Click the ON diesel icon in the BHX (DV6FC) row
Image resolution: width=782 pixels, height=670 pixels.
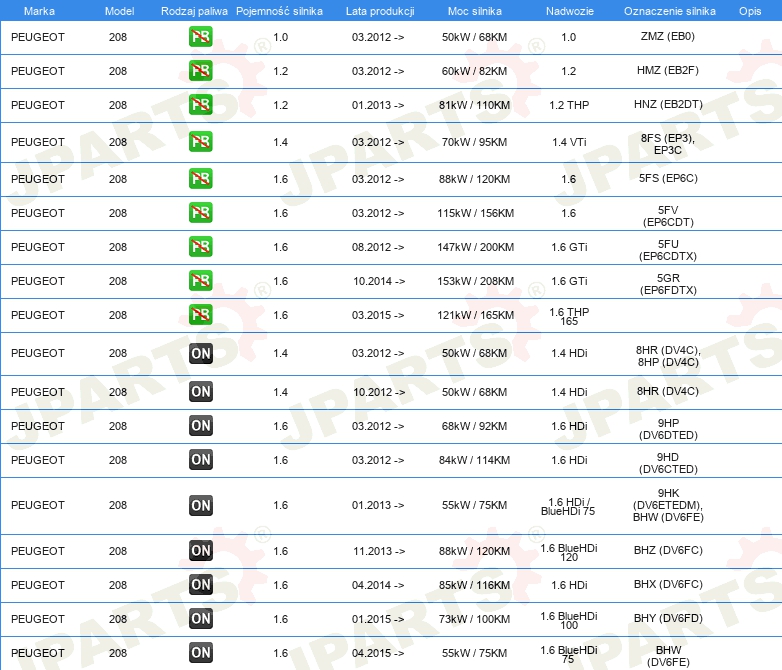pos(200,584)
